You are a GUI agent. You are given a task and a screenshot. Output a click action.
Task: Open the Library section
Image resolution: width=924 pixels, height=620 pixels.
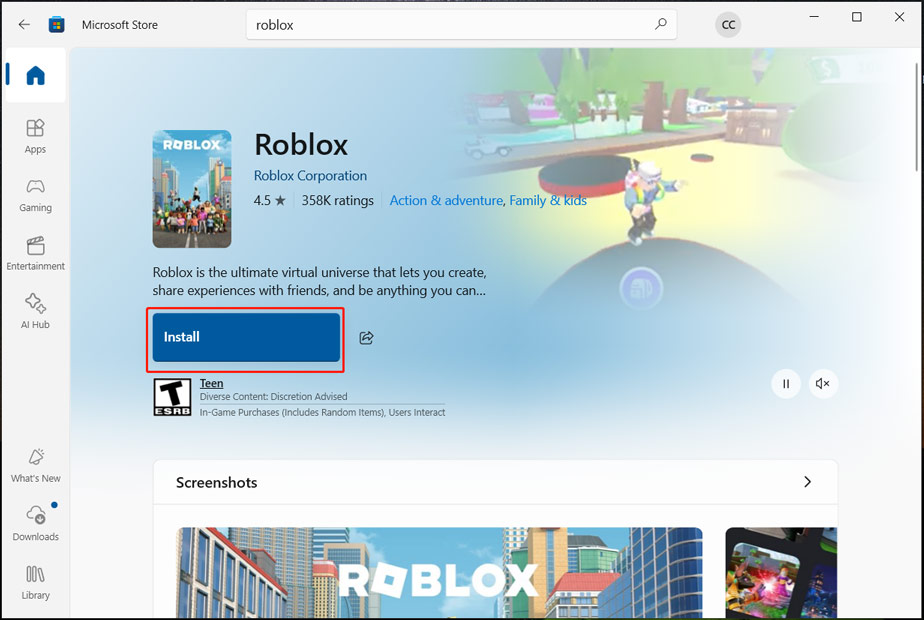(x=35, y=582)
